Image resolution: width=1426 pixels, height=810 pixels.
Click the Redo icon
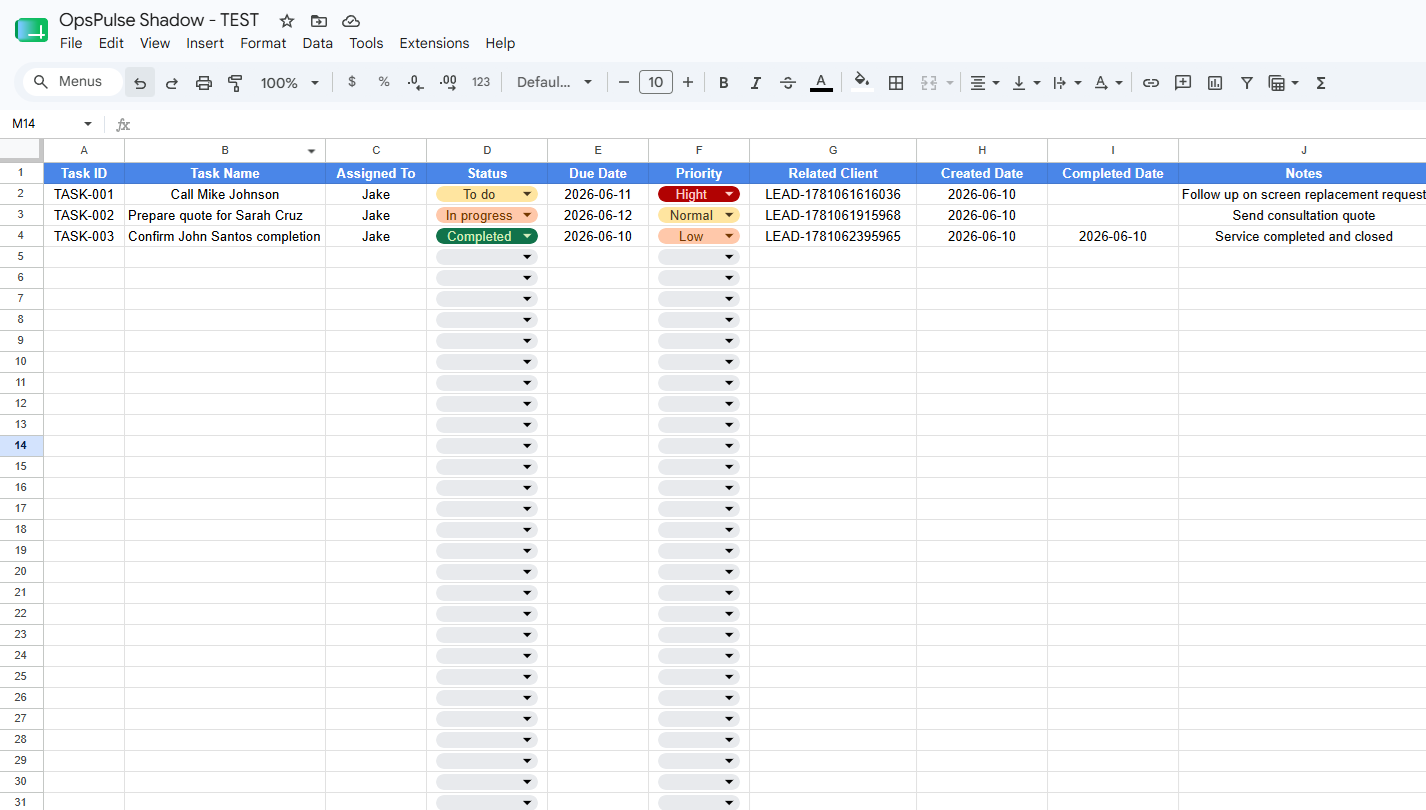click(x=172, y=83)
